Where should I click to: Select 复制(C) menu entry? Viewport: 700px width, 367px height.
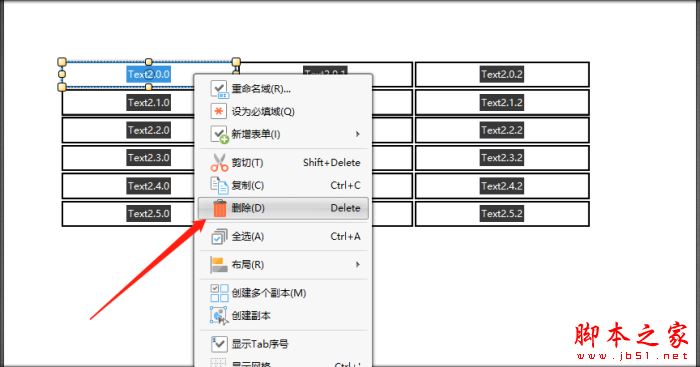point(283,185)
